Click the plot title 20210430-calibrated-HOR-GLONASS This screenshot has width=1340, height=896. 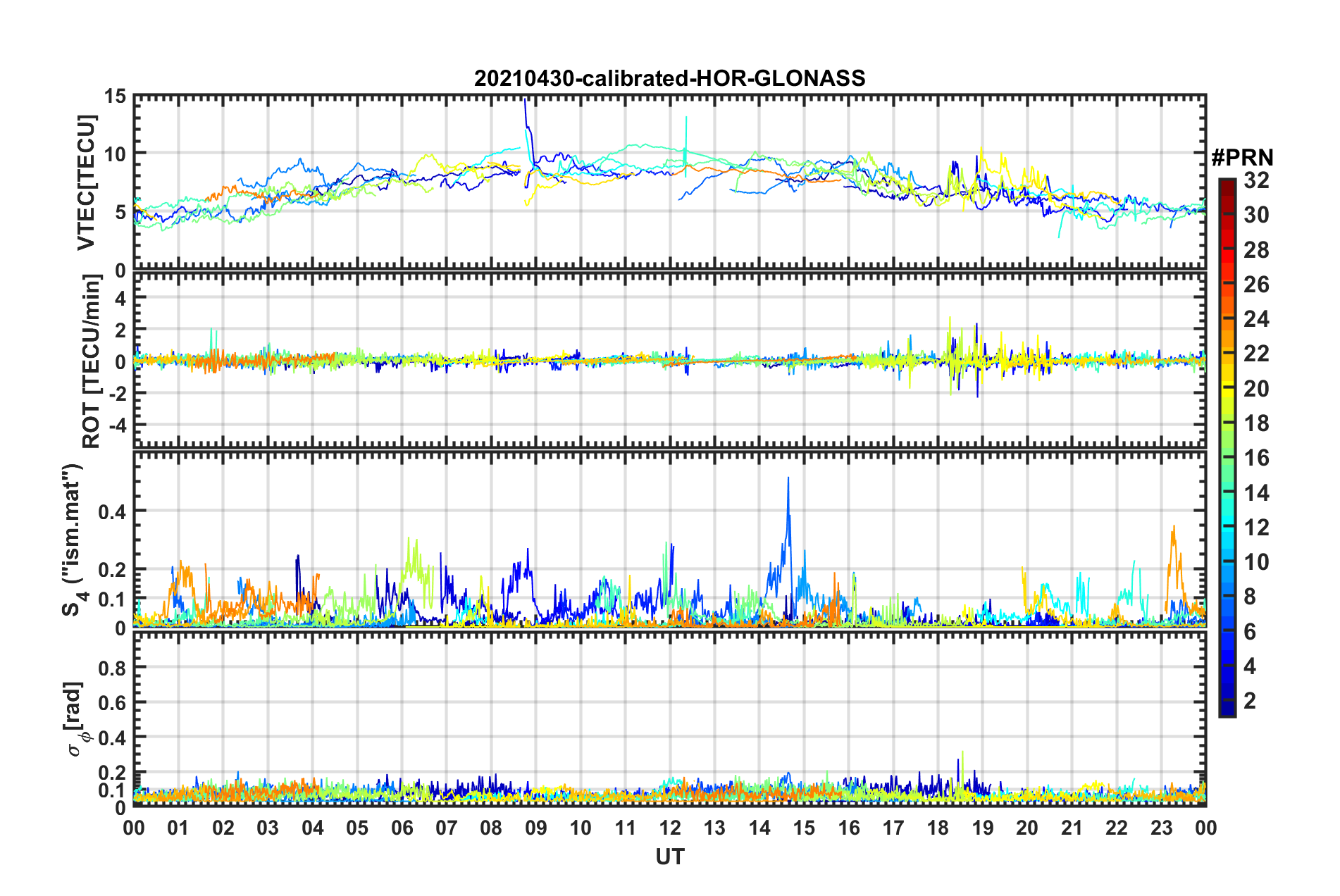pyautogui.click(x=669, y=78)
